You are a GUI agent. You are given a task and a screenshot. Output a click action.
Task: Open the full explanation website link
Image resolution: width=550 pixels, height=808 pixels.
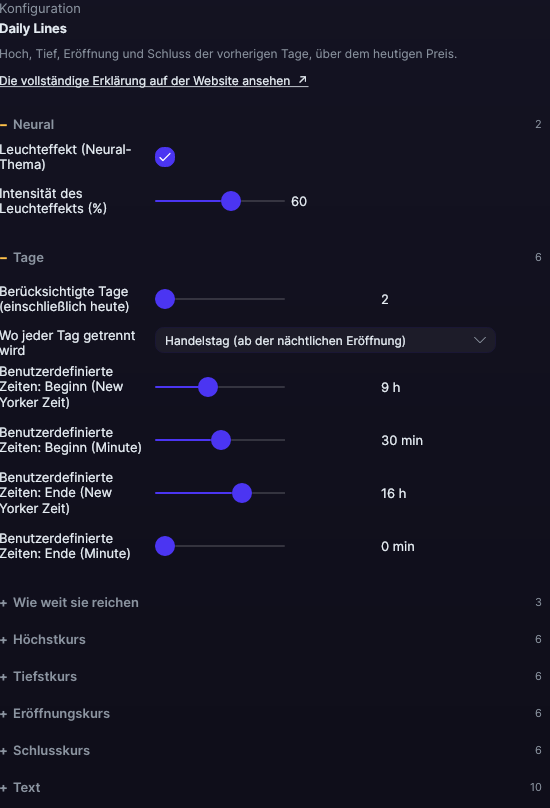coord(154,81)
